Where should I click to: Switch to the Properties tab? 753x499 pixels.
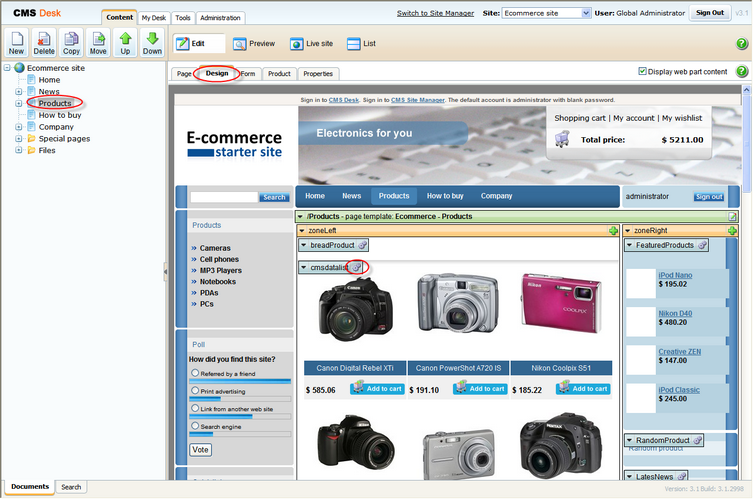pyautogui.click(x=318, y=73)
